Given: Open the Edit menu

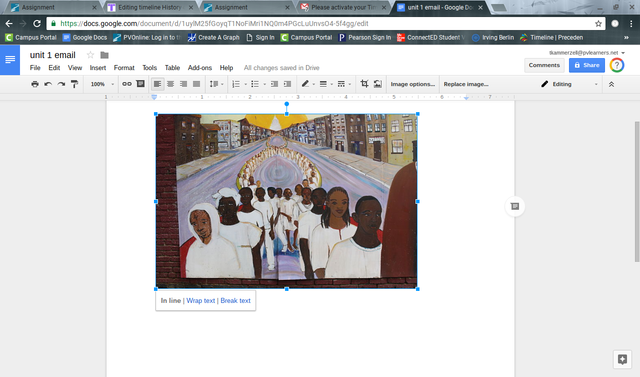Looking at the screenshot, I should 54,68.
